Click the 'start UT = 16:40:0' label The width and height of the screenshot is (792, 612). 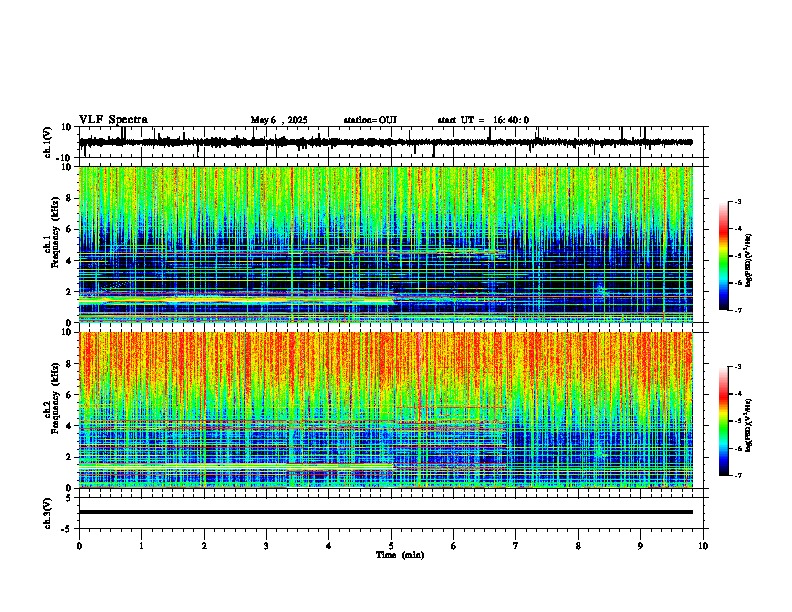tap(483, 120)
